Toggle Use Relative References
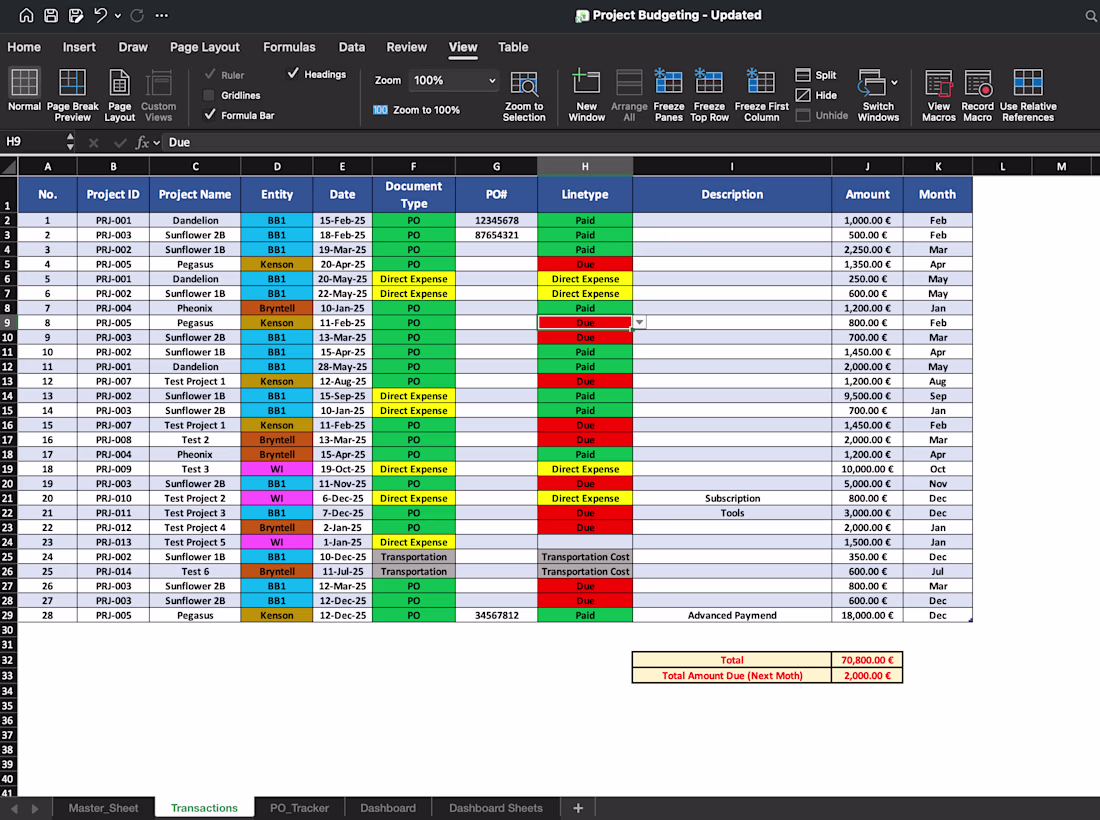This screenshot has width=1100, height=820. pyautogui.click(x=1028, y=95)
